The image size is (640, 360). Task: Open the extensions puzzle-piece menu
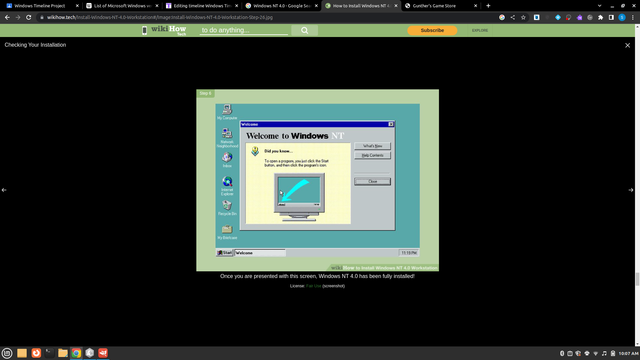tap(600, 18)
